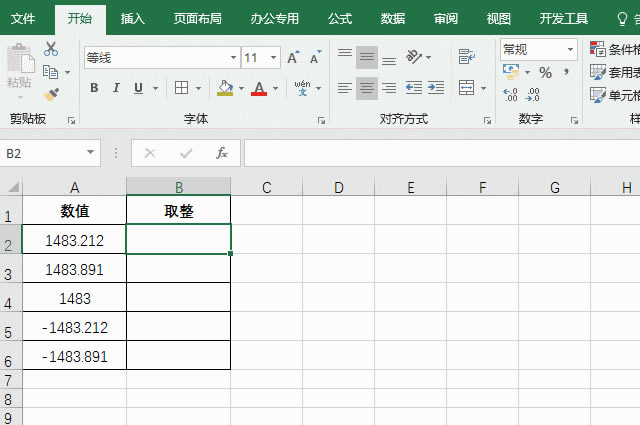Open the font name dropdown

(x=234, y=58)
